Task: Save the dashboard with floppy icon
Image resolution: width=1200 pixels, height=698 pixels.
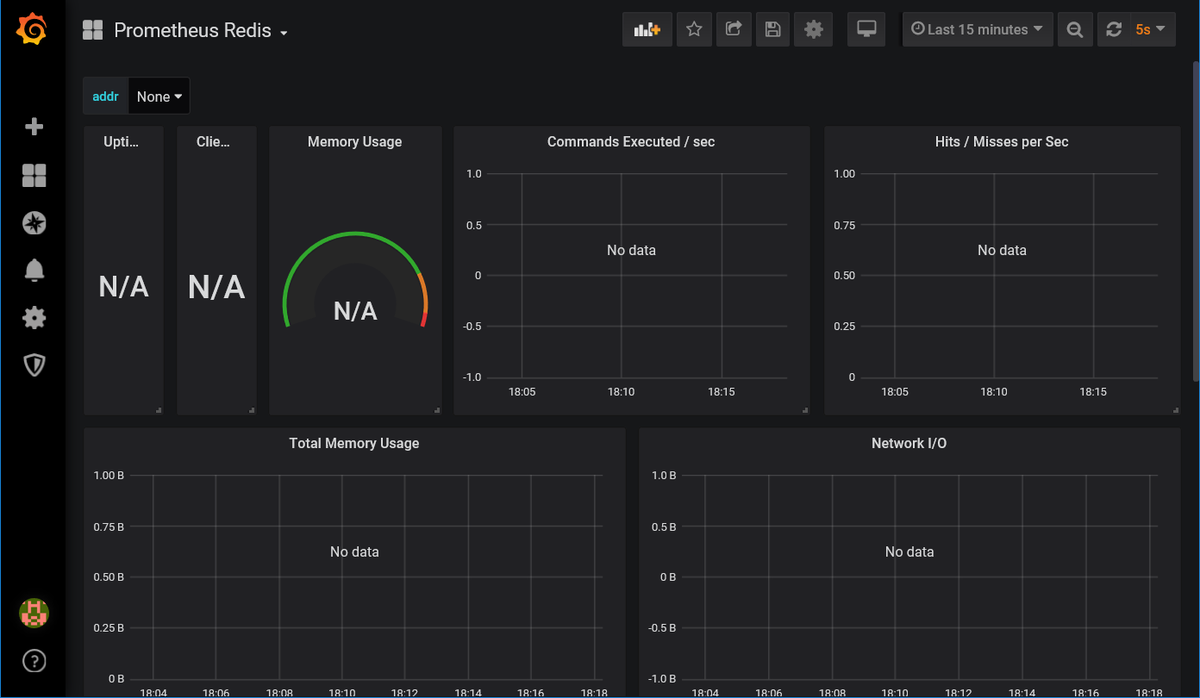Action: click(772, 30)
